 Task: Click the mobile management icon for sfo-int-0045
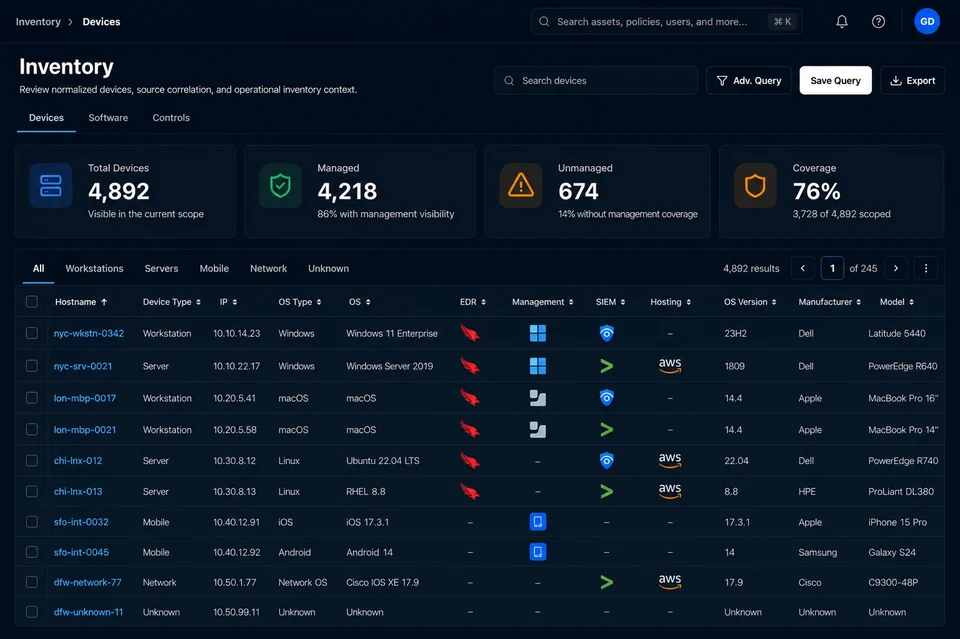pos(538,552)
